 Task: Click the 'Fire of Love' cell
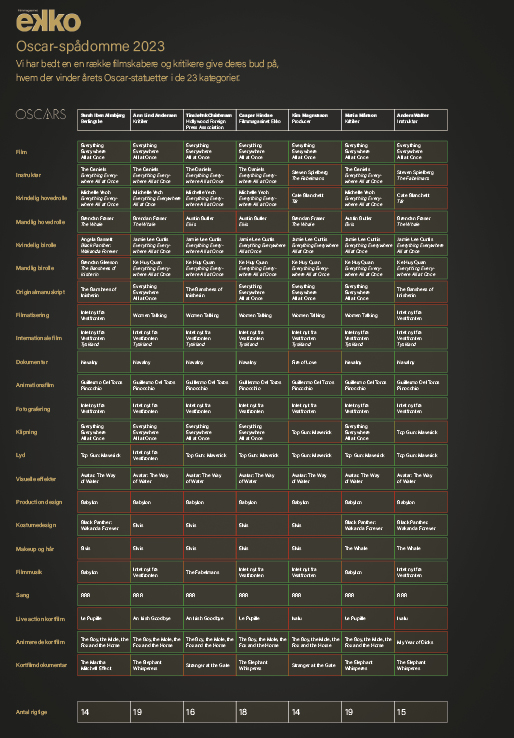315,362
